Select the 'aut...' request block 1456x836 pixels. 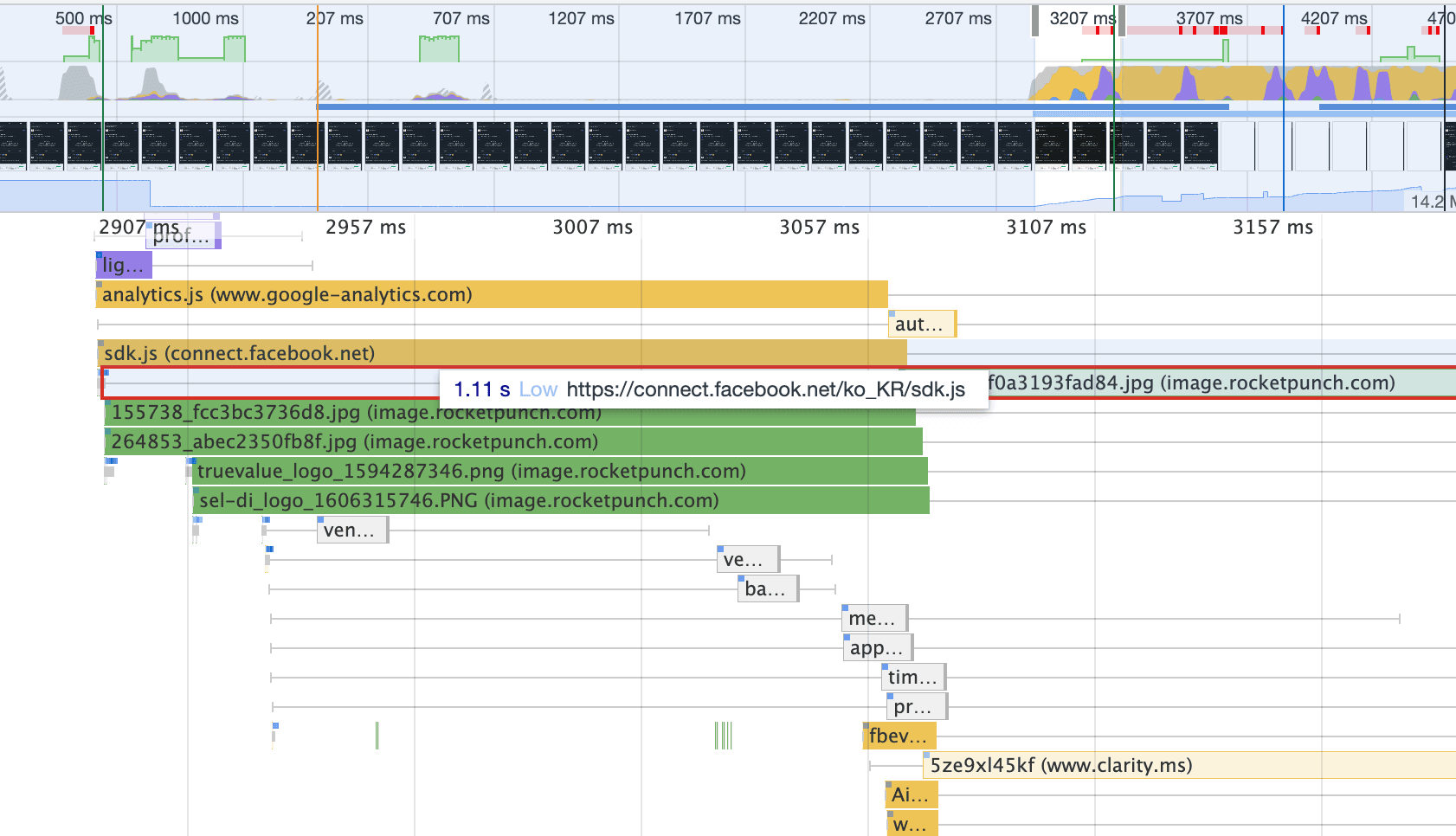pos(923,324)
